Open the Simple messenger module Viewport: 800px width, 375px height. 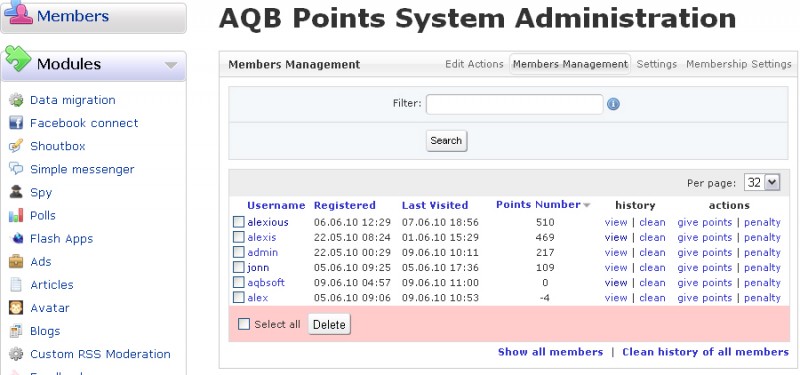[82, 169]
